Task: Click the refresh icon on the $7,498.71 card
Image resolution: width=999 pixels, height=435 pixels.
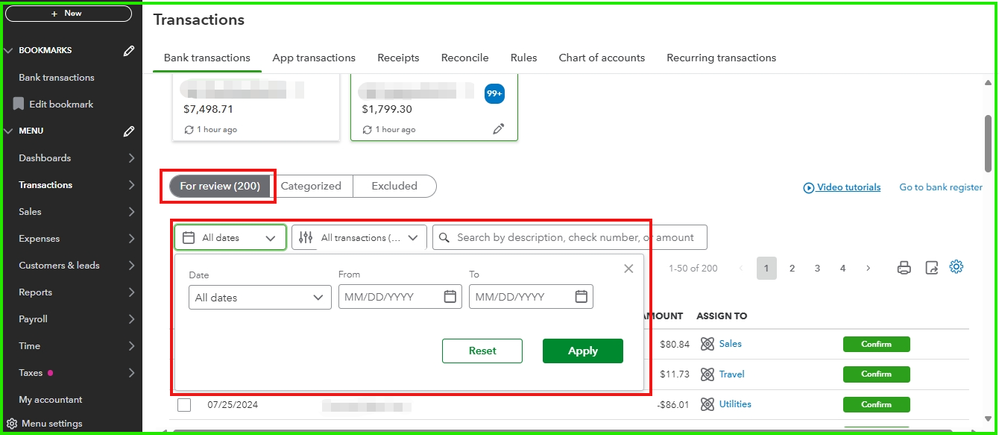Action: coord(189,129)
